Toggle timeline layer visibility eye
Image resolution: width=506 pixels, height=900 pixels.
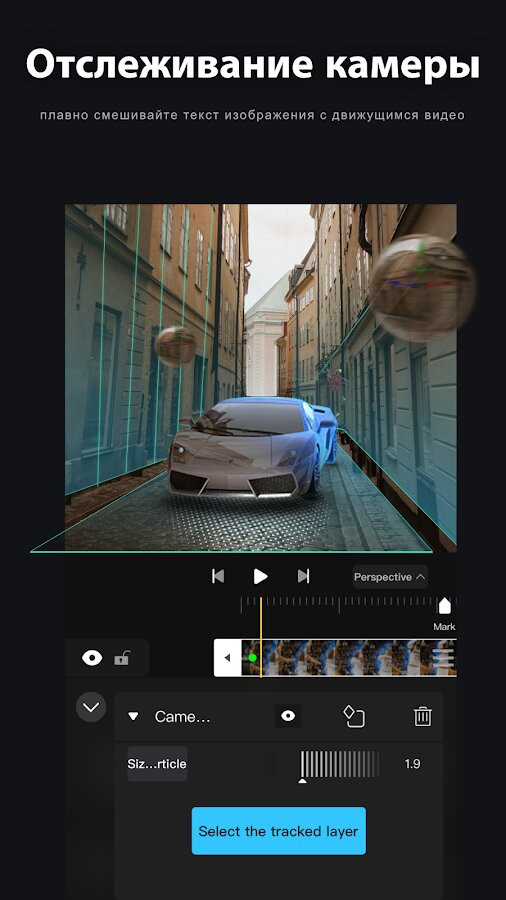(92, 658)
